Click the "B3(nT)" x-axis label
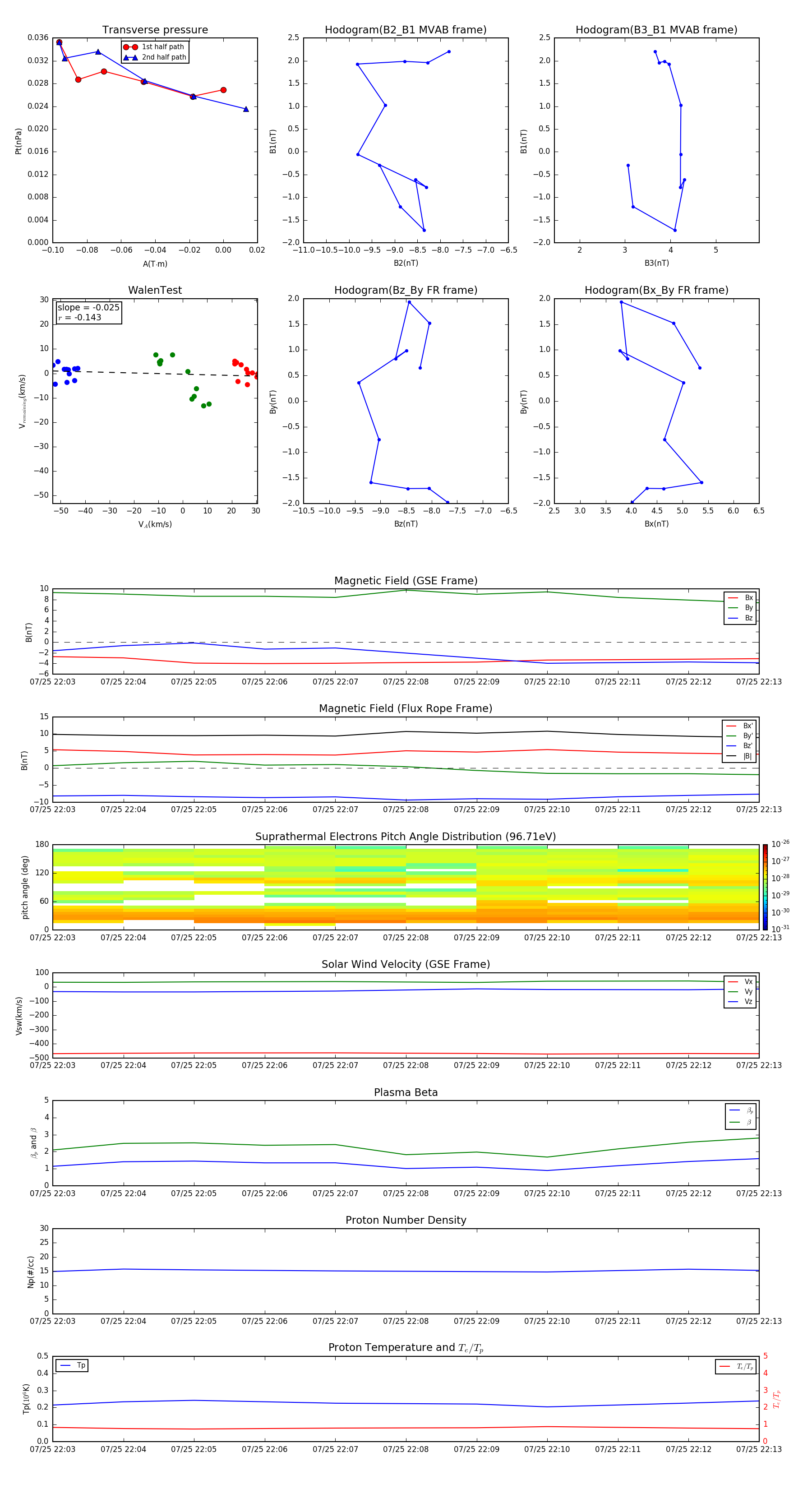This screenshot has height=1489, width=812. click(x=656, y=263)
